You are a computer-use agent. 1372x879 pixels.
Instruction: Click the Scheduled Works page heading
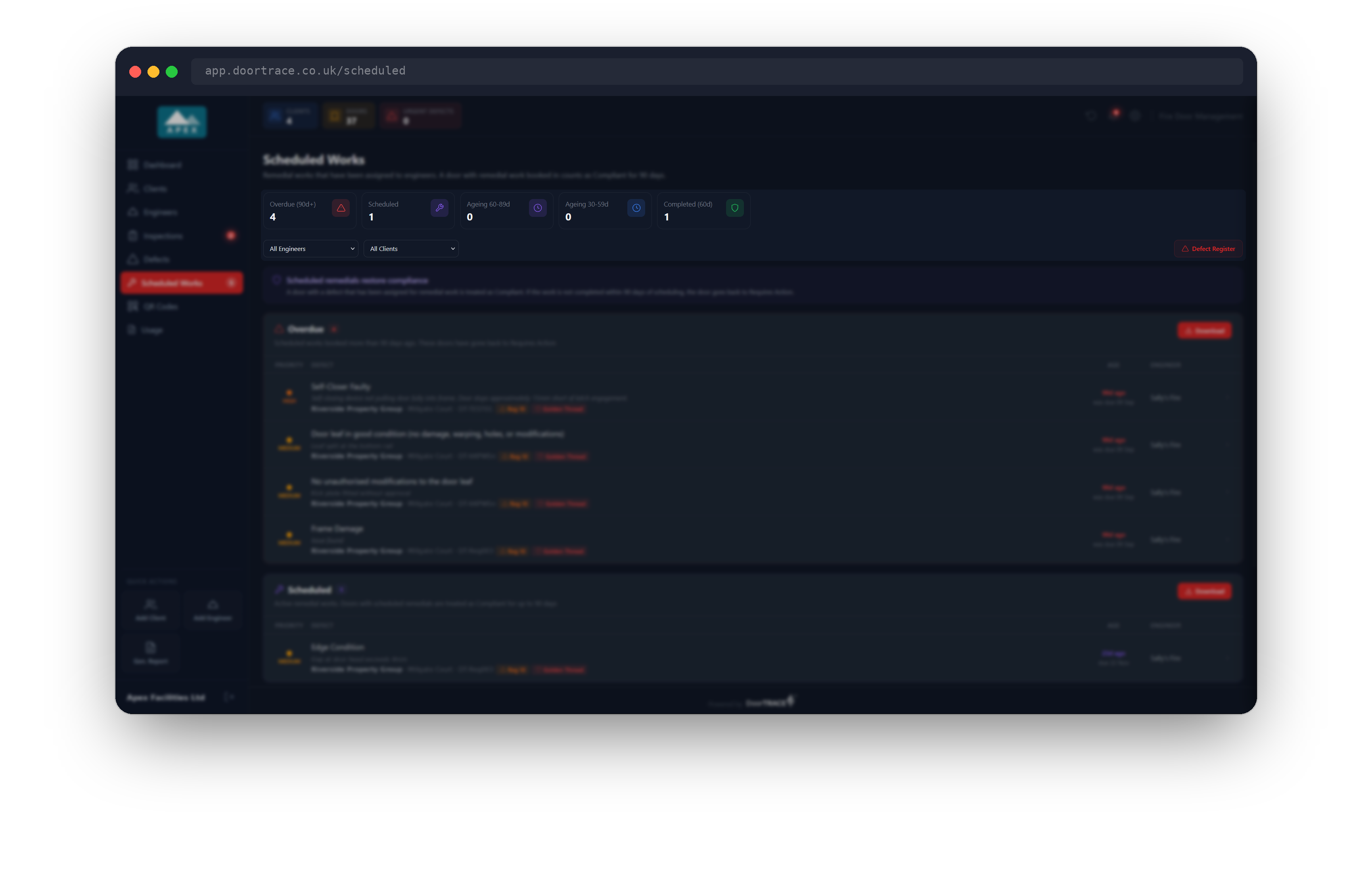[x=313, y=160]
